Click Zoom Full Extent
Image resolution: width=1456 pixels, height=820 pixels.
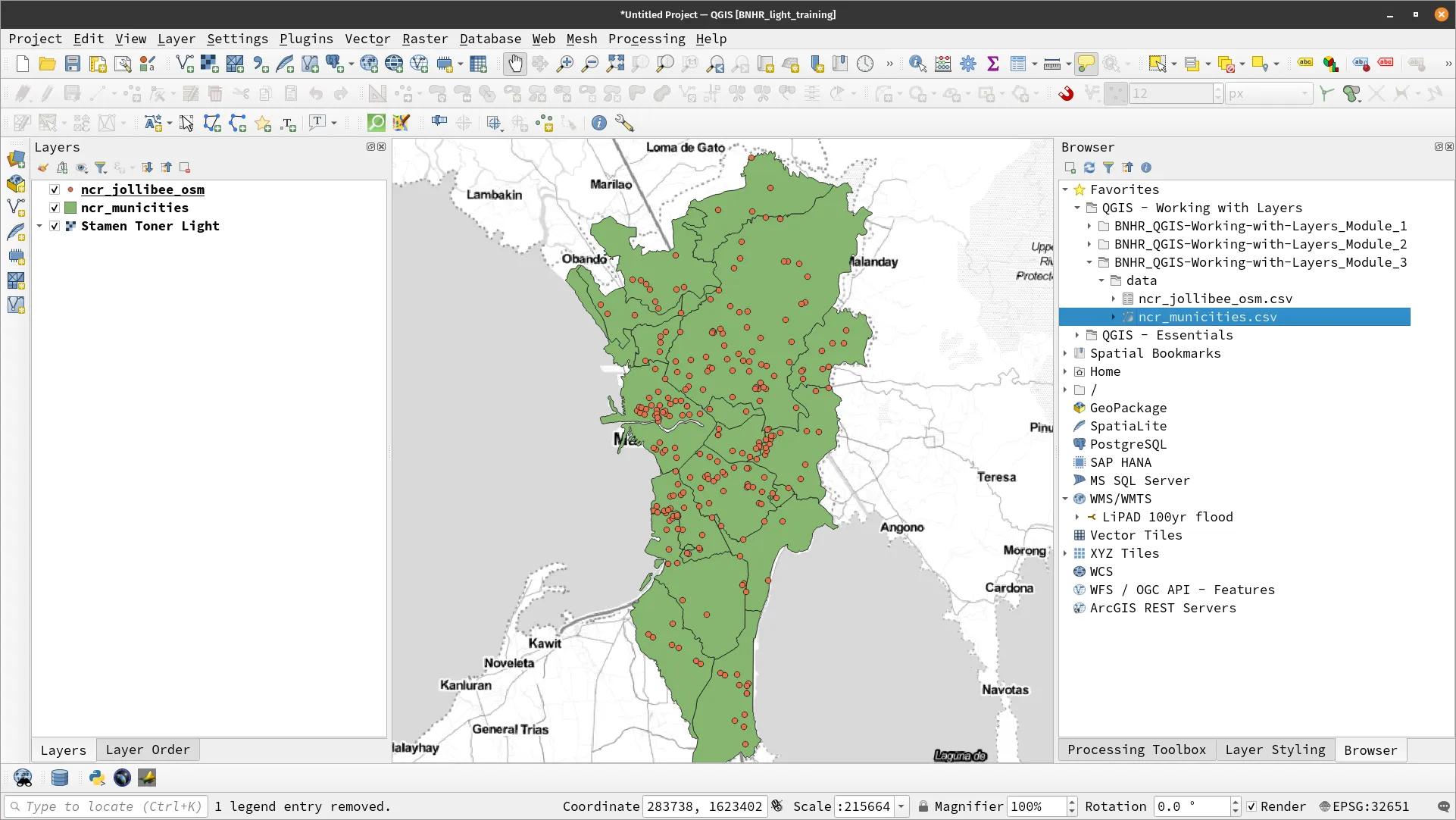click(615, 64)
